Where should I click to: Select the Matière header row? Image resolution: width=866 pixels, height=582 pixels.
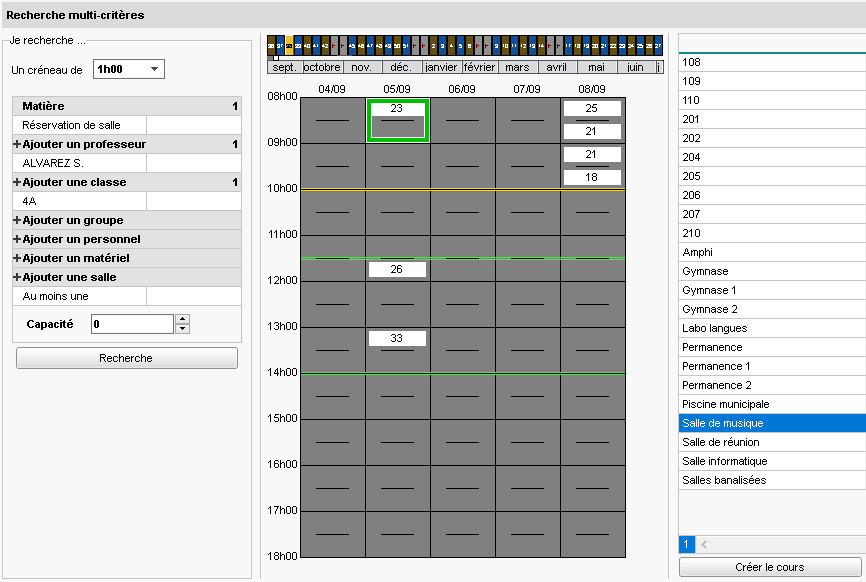[127, 106]
